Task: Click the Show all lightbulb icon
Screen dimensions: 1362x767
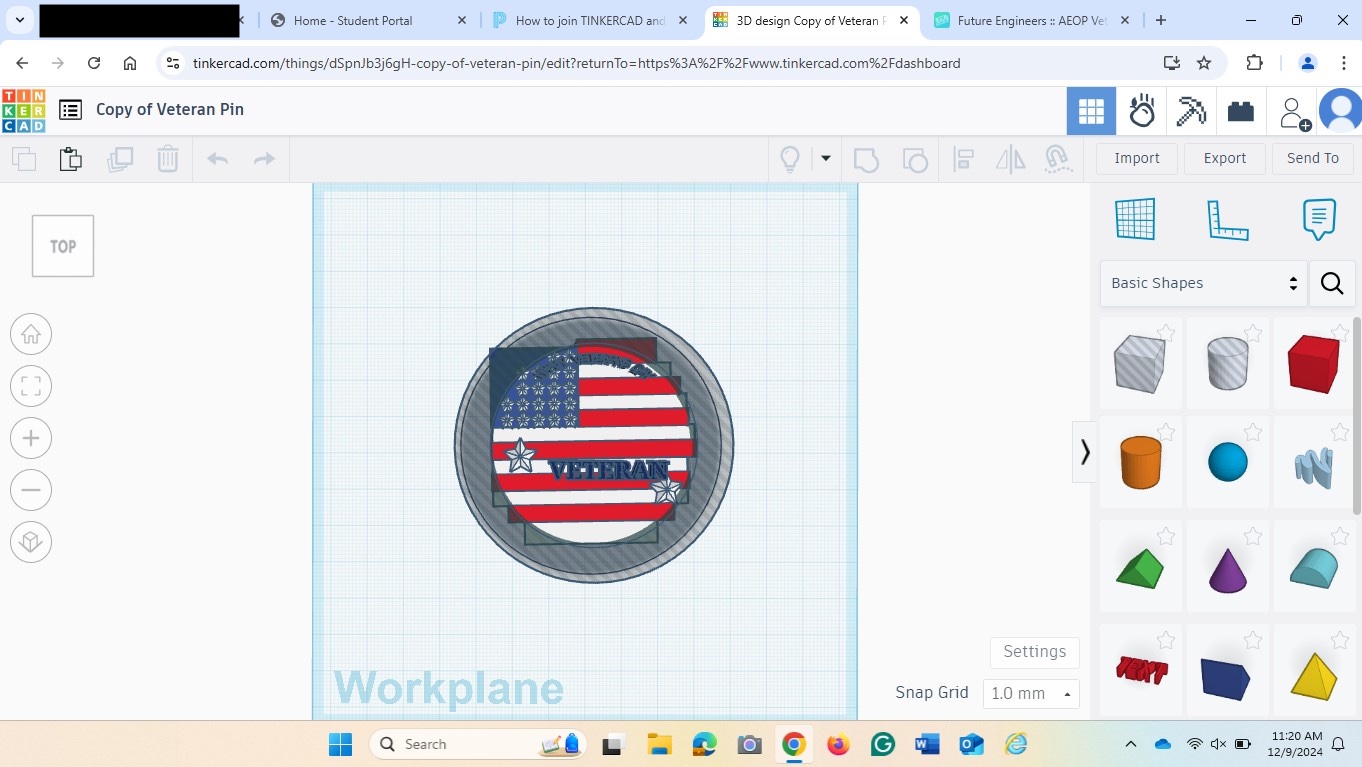Action: point(790,159)
